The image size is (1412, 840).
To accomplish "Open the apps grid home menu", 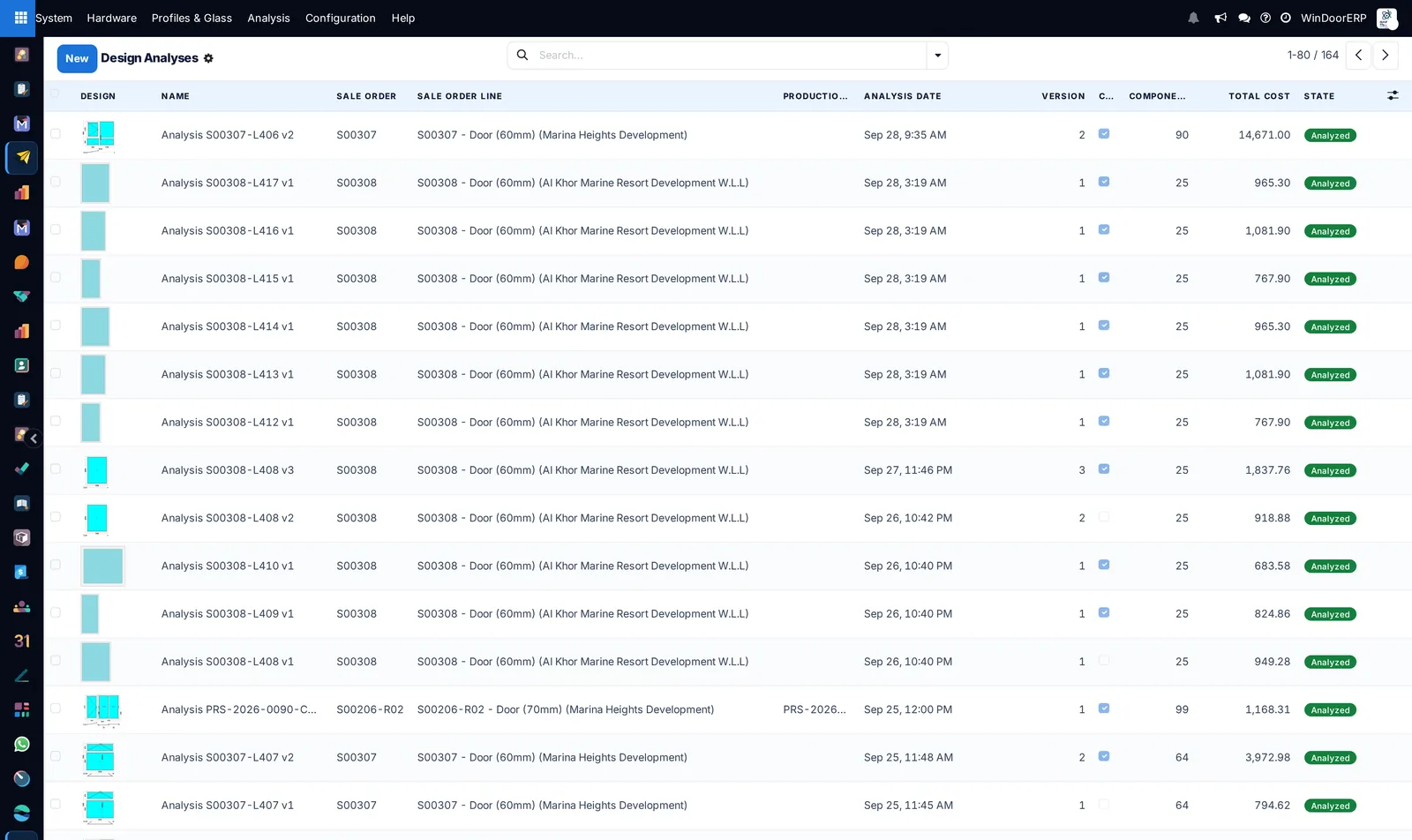I will click(21, 18).
